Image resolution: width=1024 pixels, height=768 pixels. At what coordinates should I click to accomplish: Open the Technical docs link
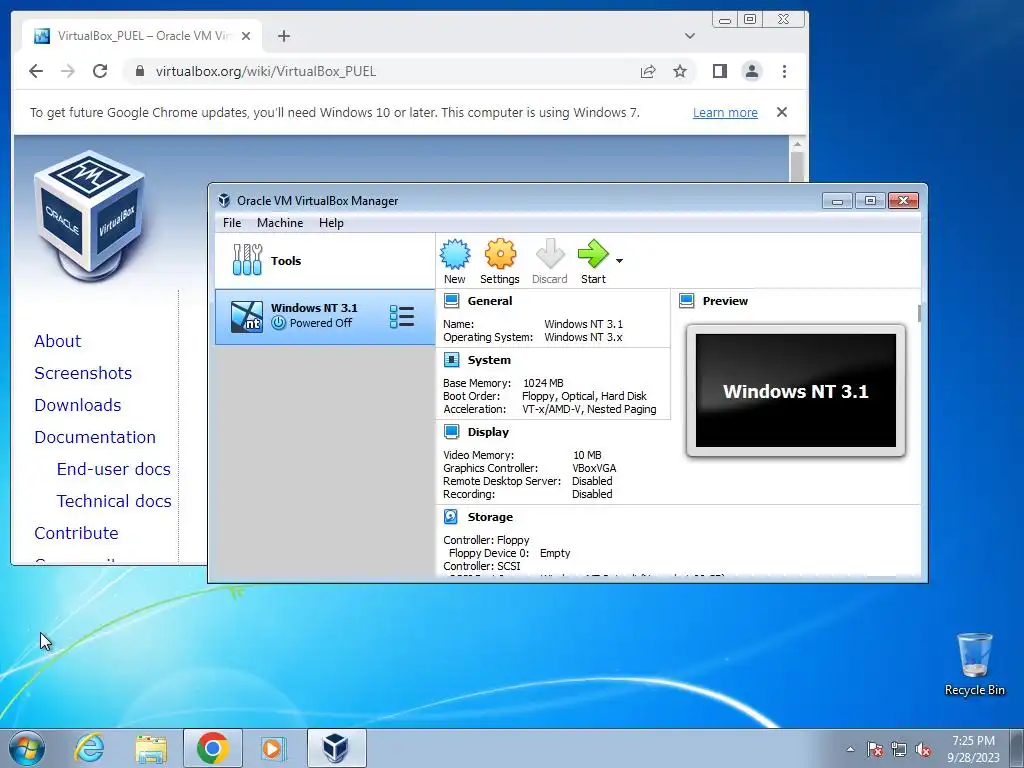tap(114, 501)
